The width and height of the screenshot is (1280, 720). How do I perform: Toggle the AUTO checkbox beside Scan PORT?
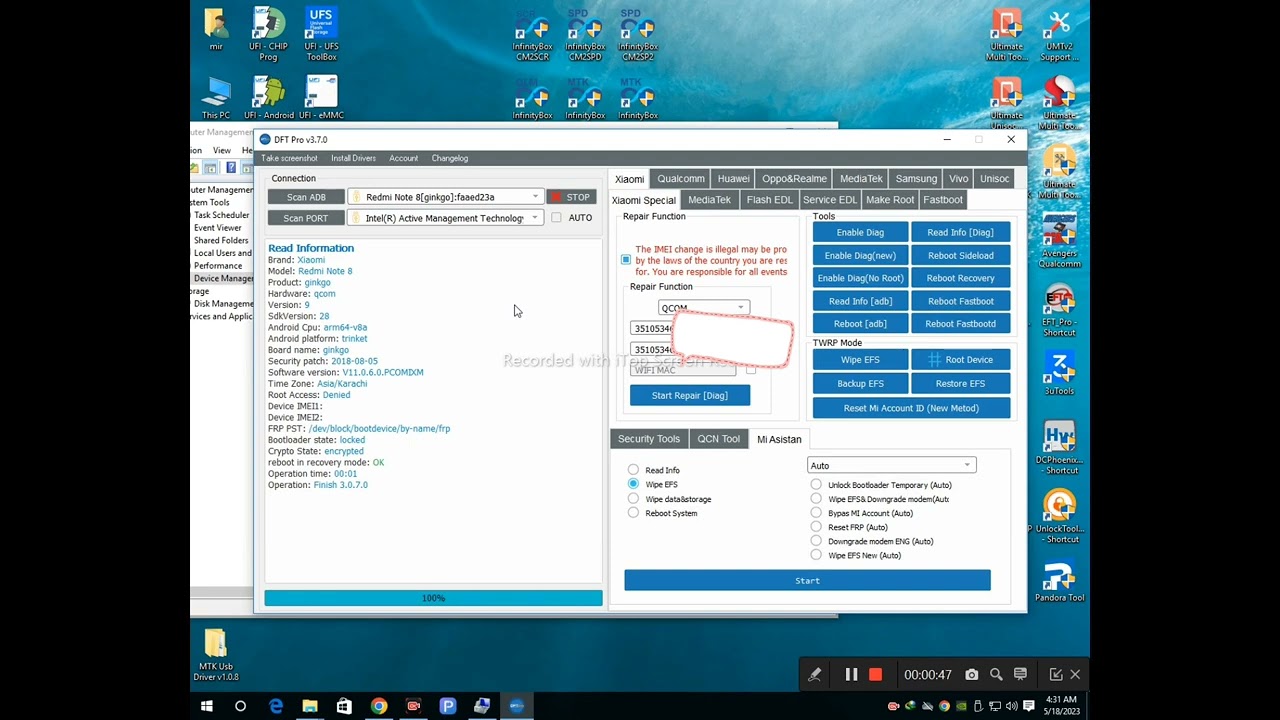pos(557,218)
